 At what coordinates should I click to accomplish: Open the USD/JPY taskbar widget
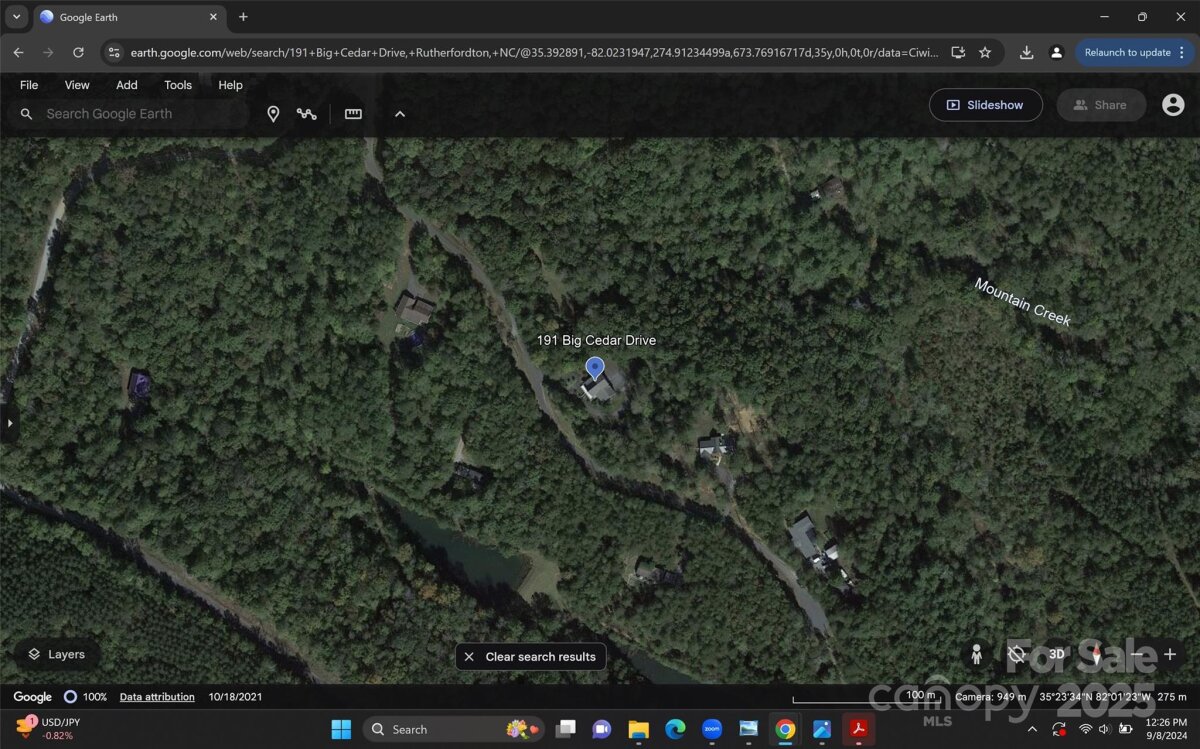click(50, 728)
